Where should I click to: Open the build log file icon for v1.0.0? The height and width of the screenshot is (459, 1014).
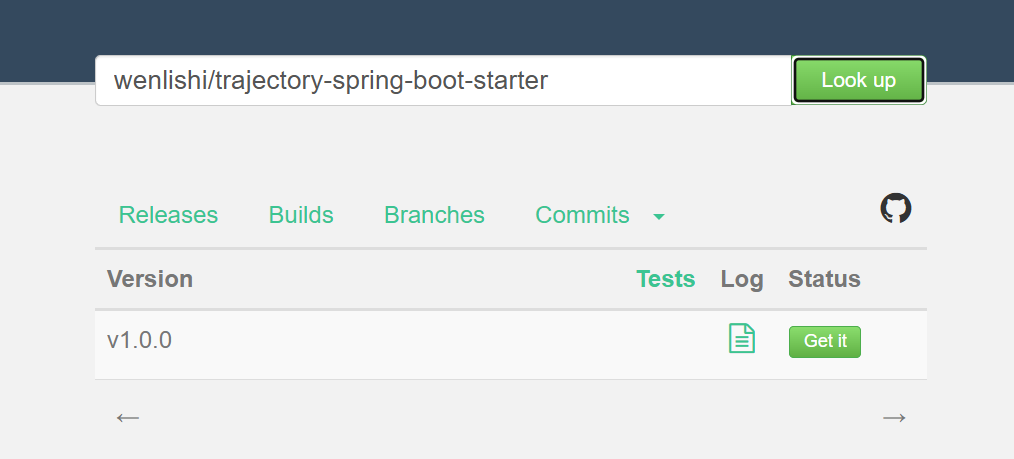pyautogui.click(x=741, y=339)
